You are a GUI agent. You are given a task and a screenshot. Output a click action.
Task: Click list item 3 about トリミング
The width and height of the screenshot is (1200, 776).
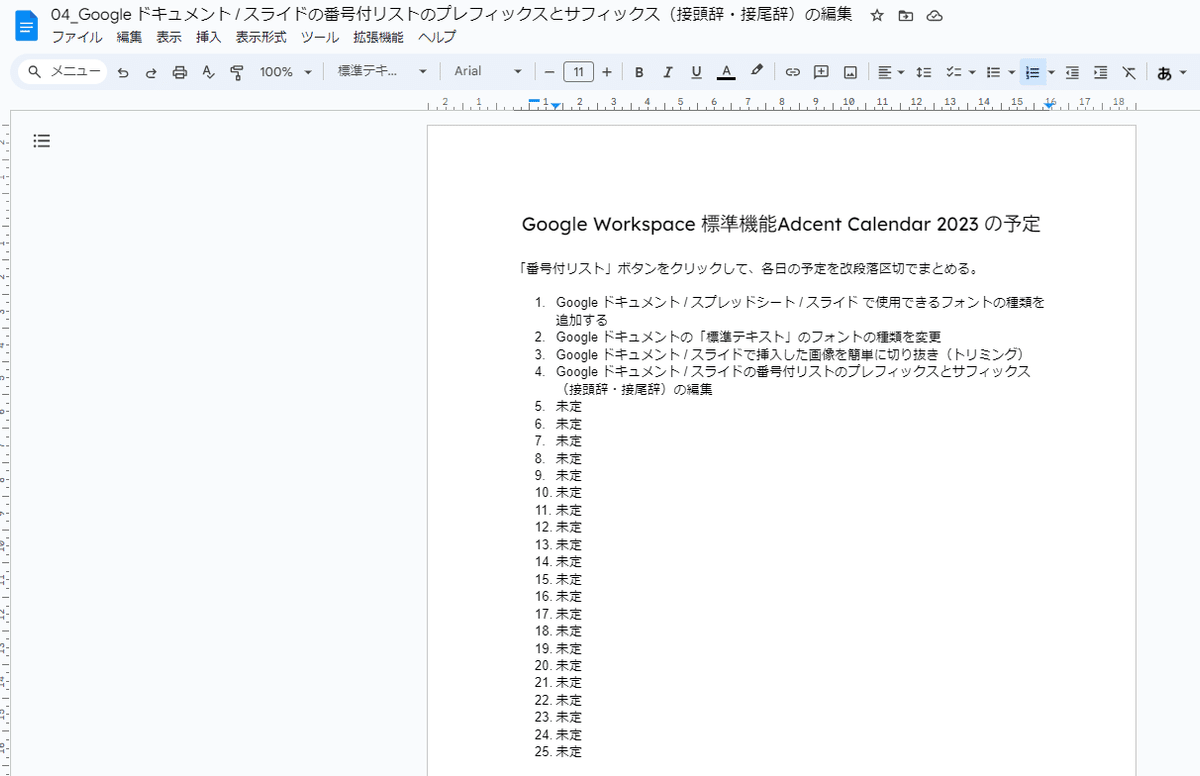tap(793, 354)
